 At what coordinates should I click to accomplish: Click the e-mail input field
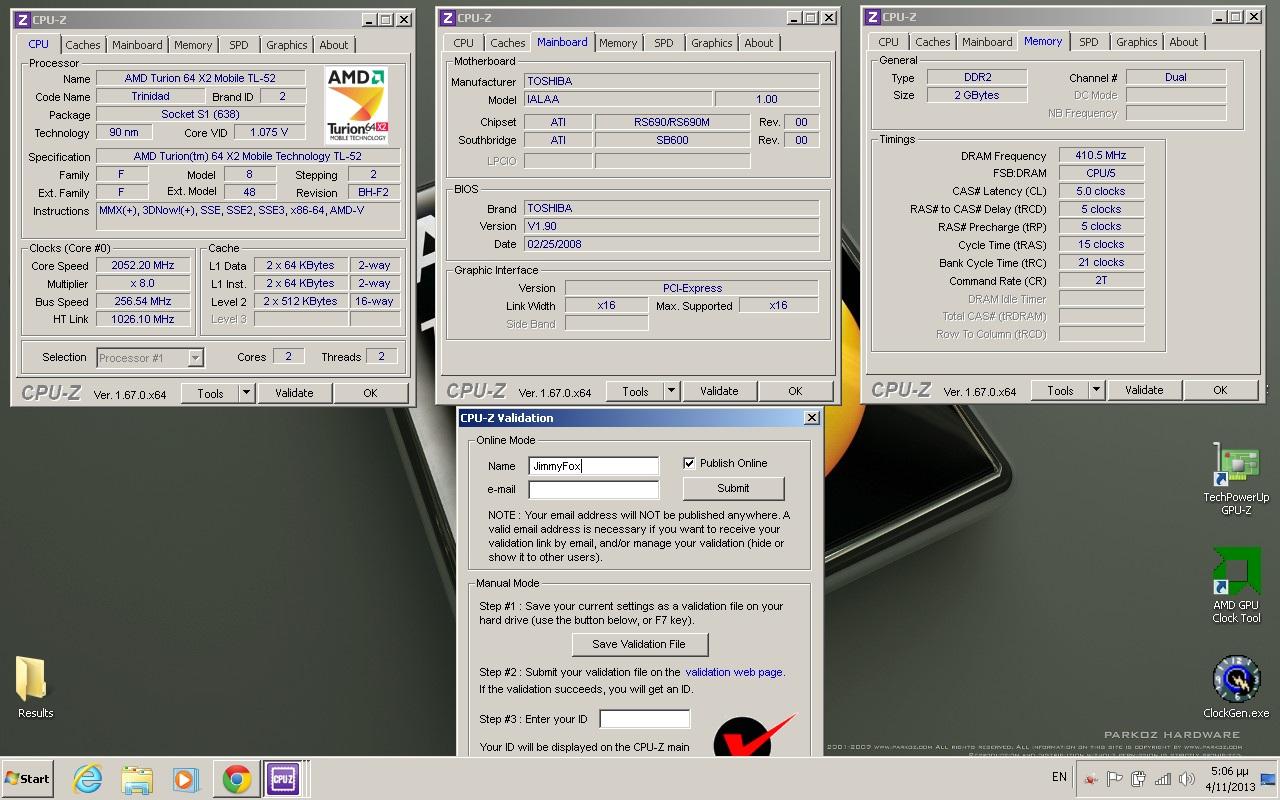point(594,490)
